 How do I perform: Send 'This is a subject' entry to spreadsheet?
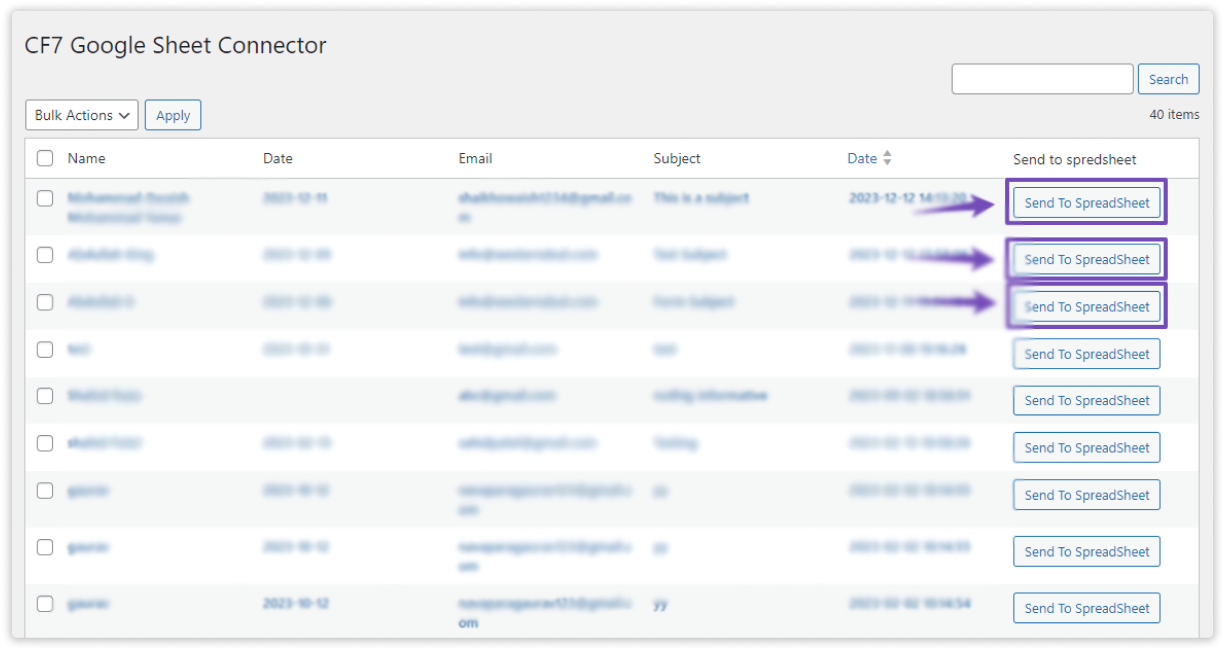click(1087, 203)
